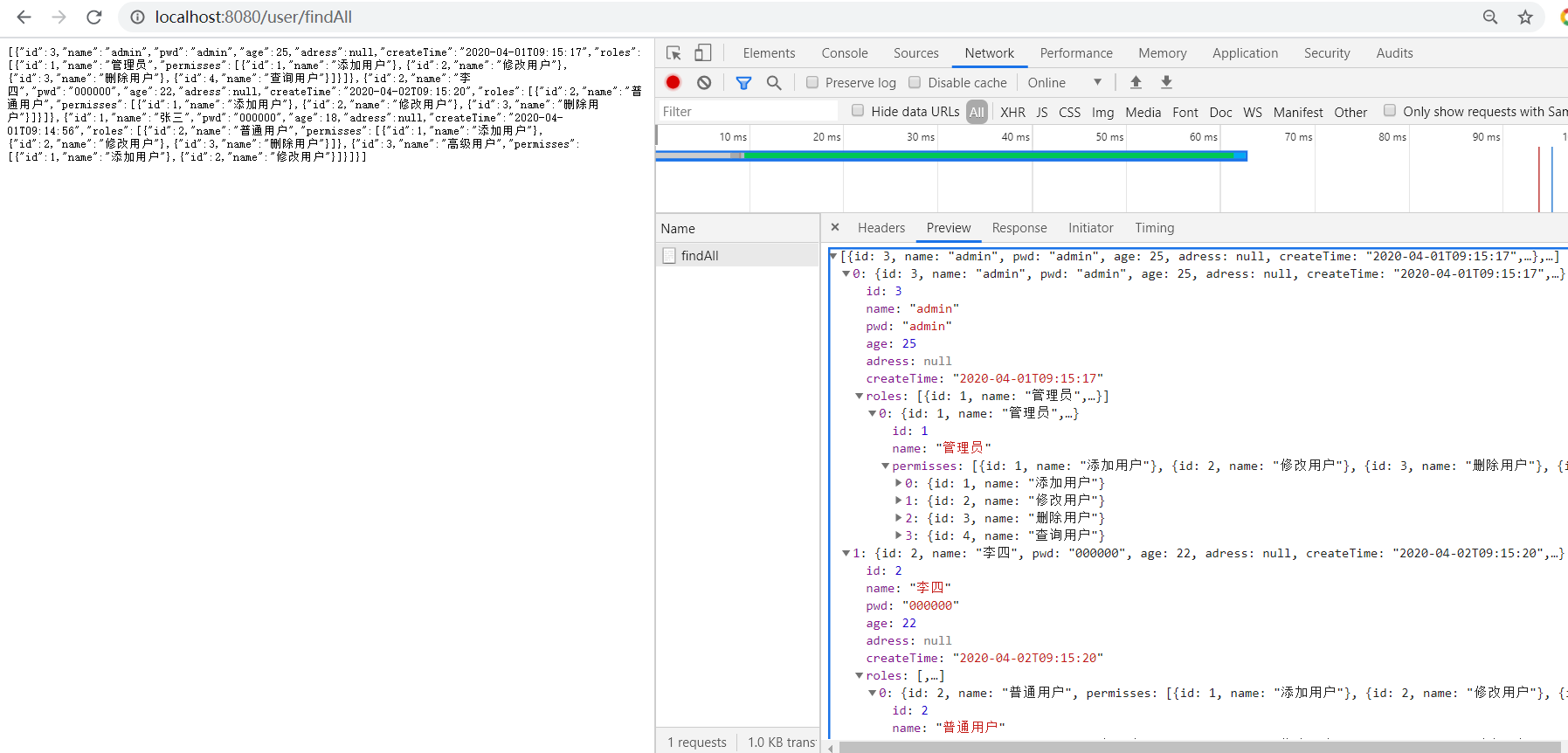
Task: Enable Preserve log checkbox
Action: (812, 82)
